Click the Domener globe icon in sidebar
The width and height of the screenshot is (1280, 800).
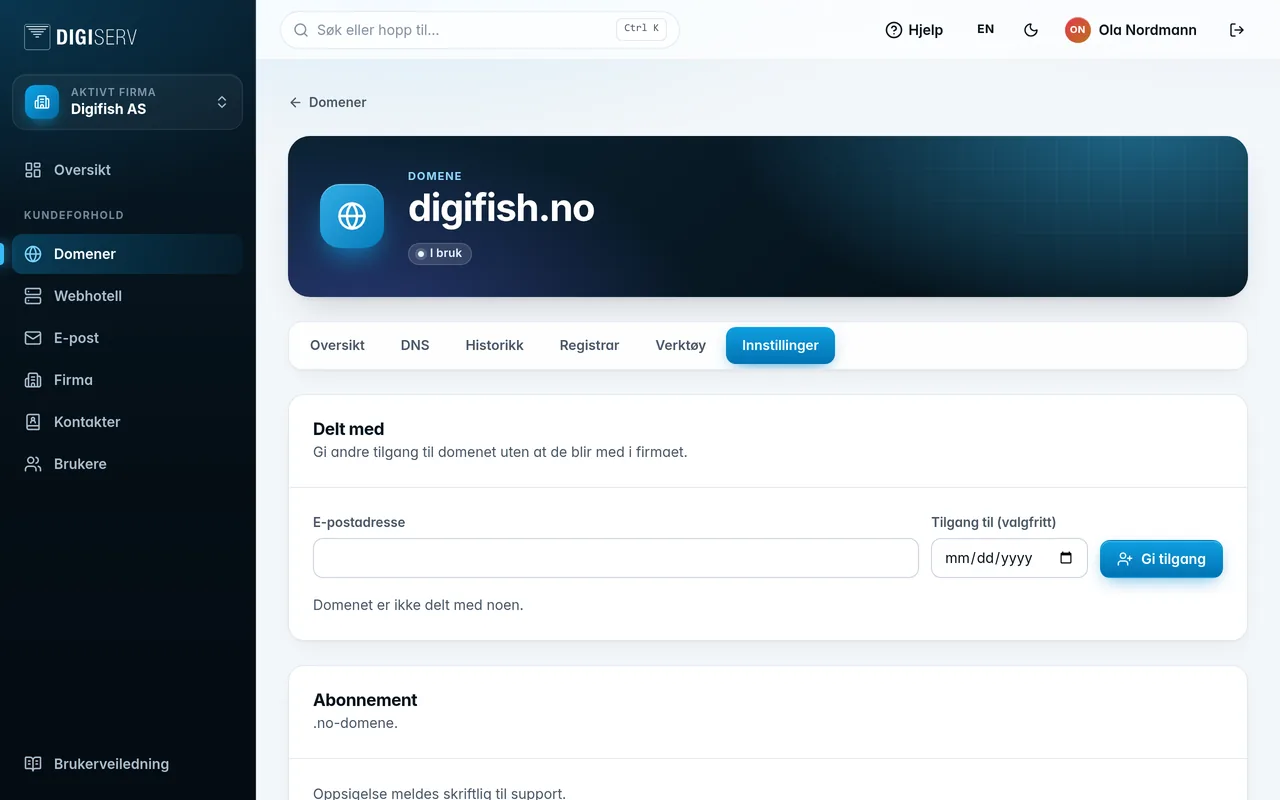coord(33,254)
